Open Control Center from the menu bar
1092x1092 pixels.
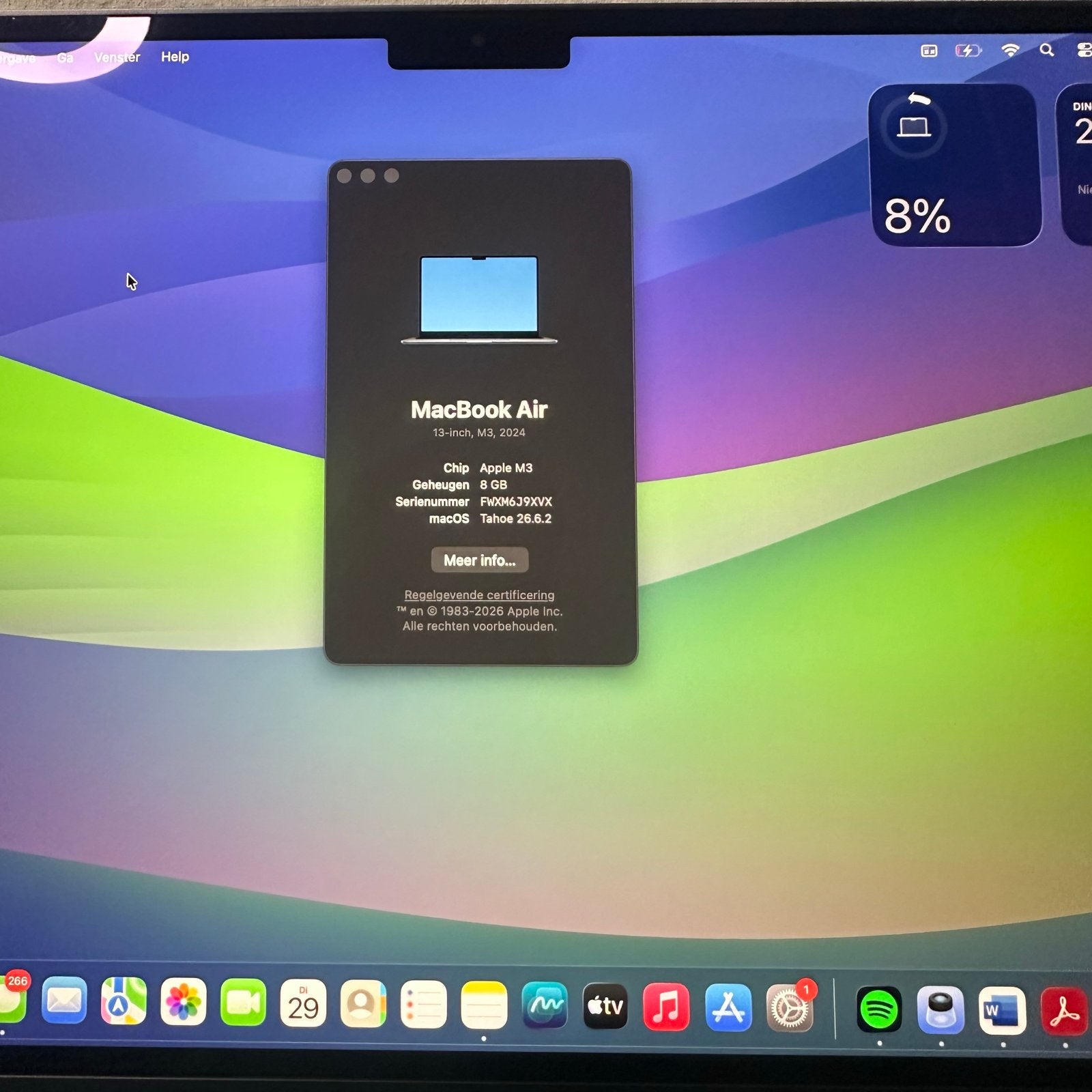(x=1084, y=50)
